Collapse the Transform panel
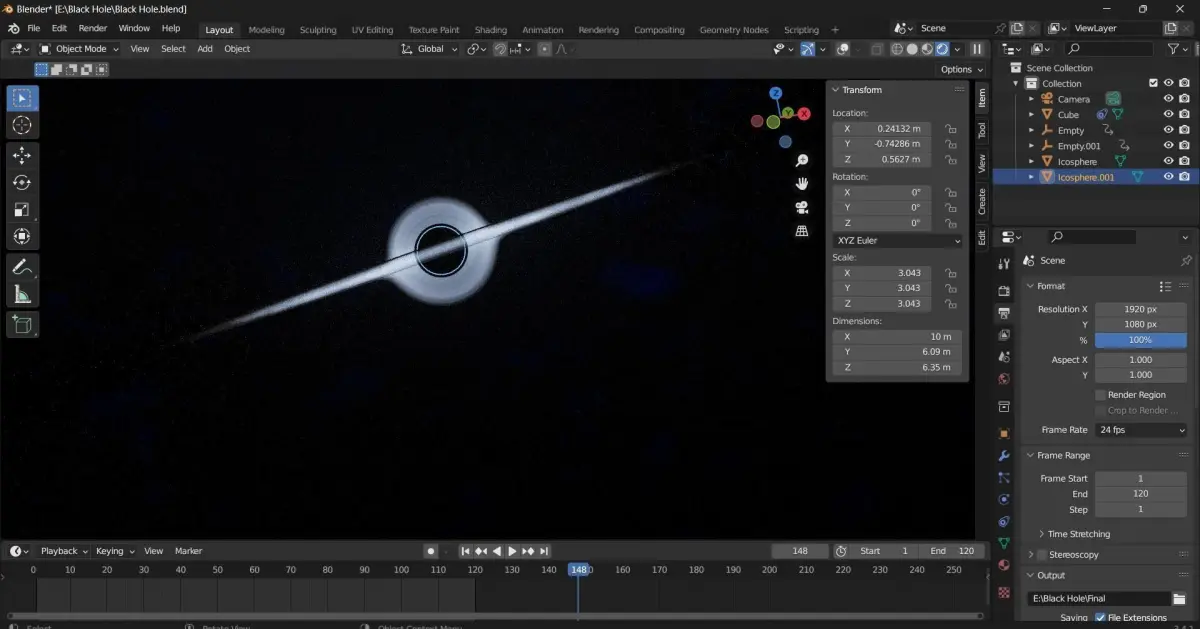This screenshot has width=1200, height=629. (861, 90)
